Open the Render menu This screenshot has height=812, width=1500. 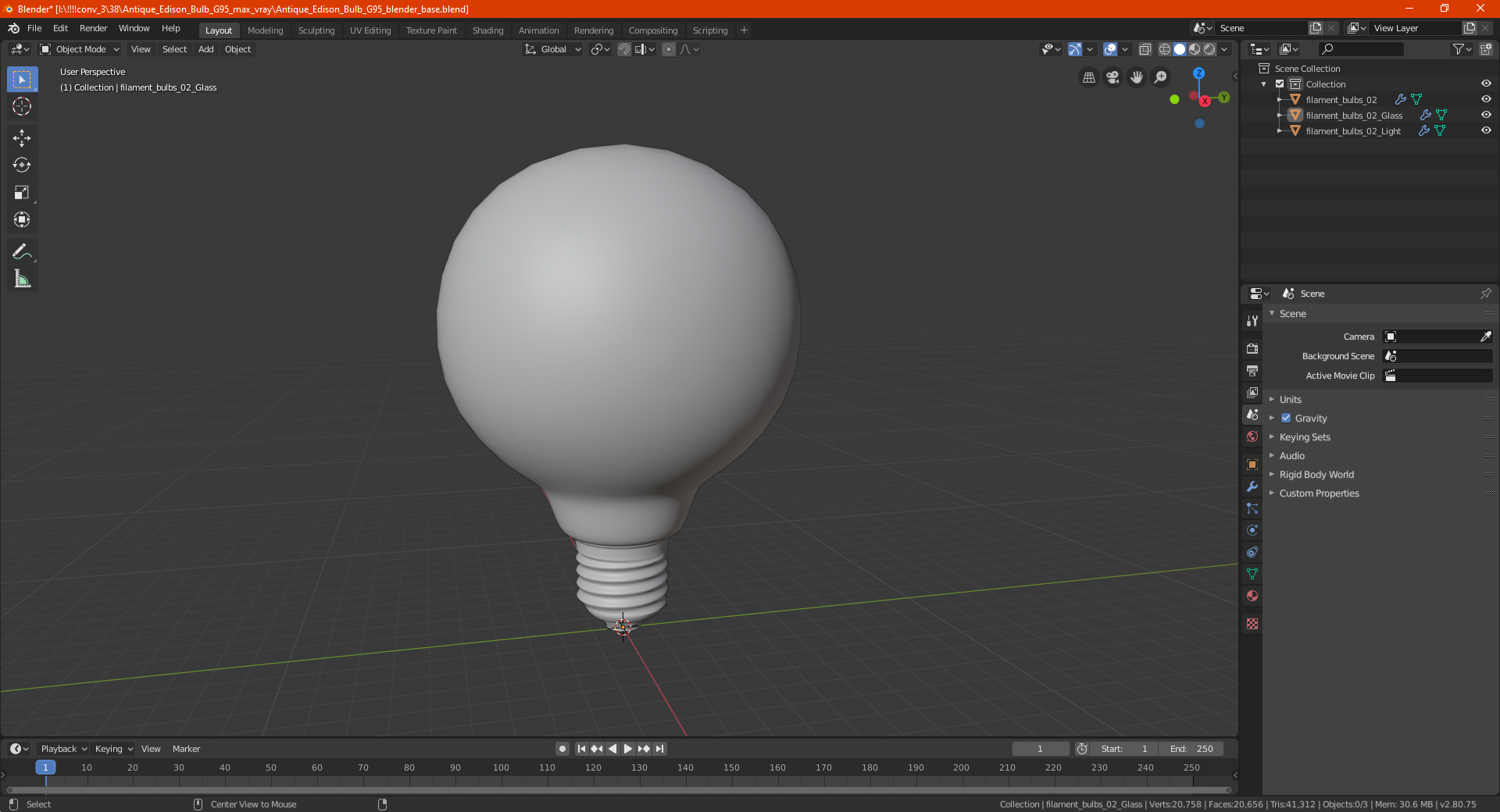93,28
